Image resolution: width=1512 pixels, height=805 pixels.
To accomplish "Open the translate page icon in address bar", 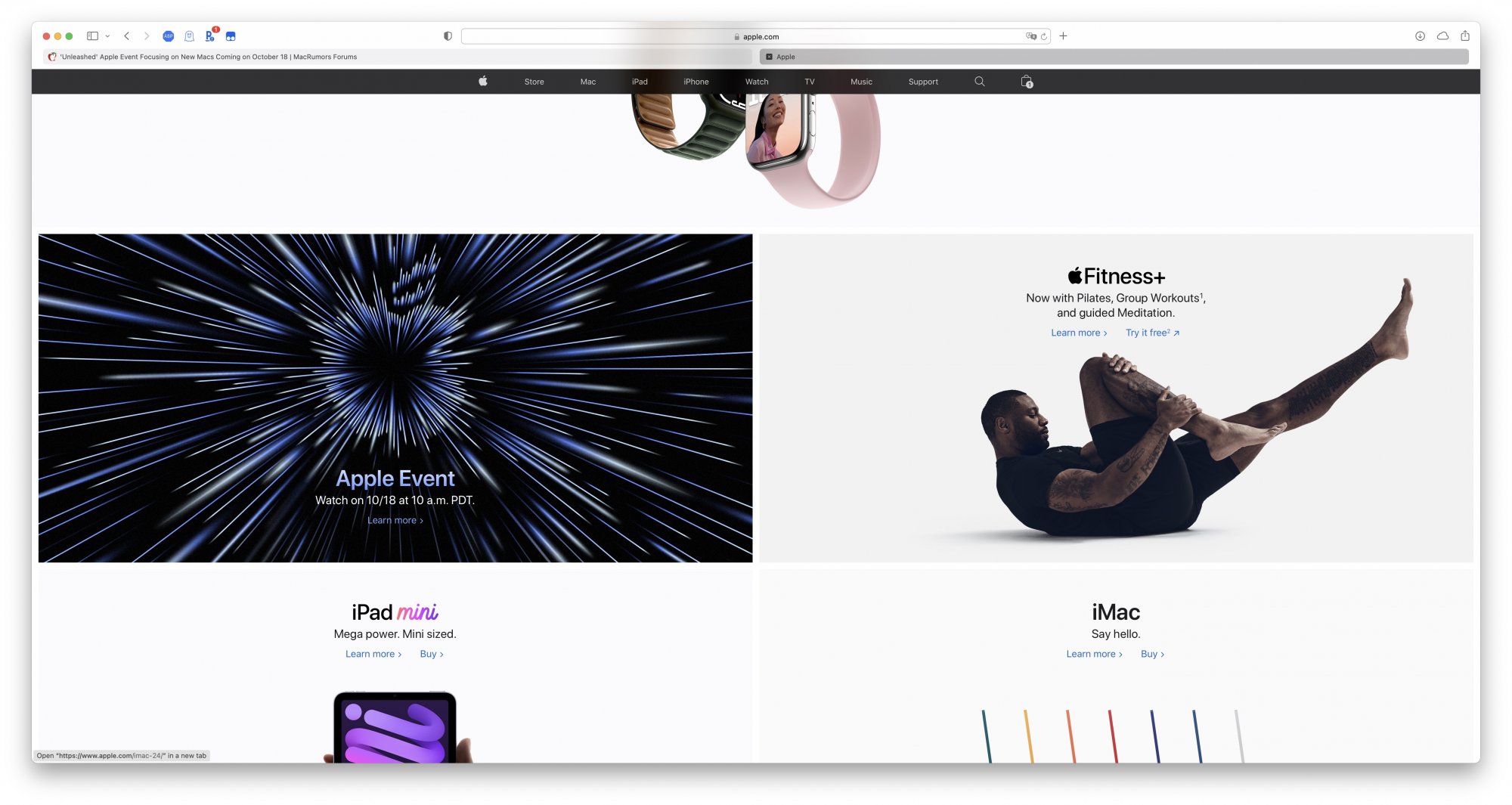I will pyautogui.click(x=1030, y=36).
